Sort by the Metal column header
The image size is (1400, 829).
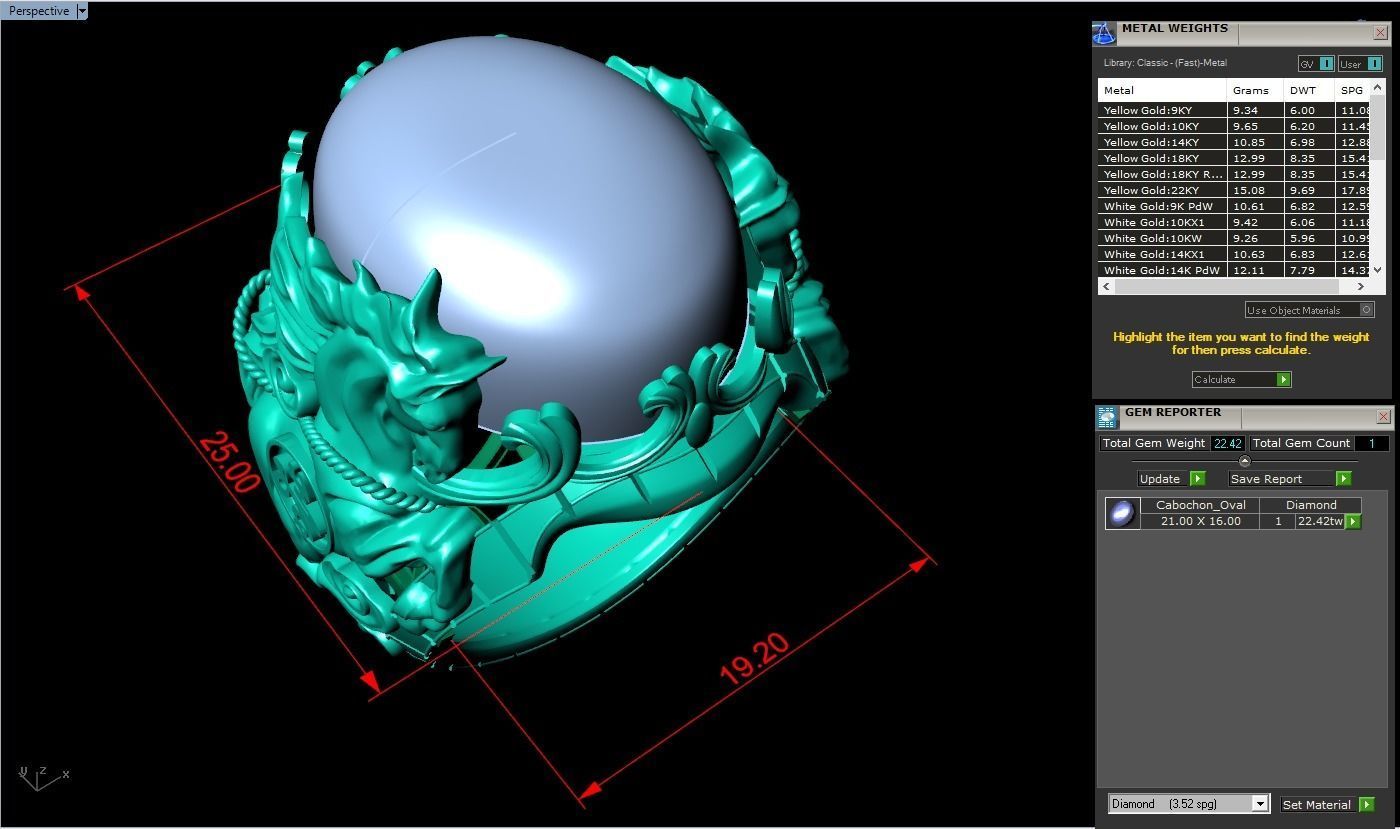(1162, 90)
